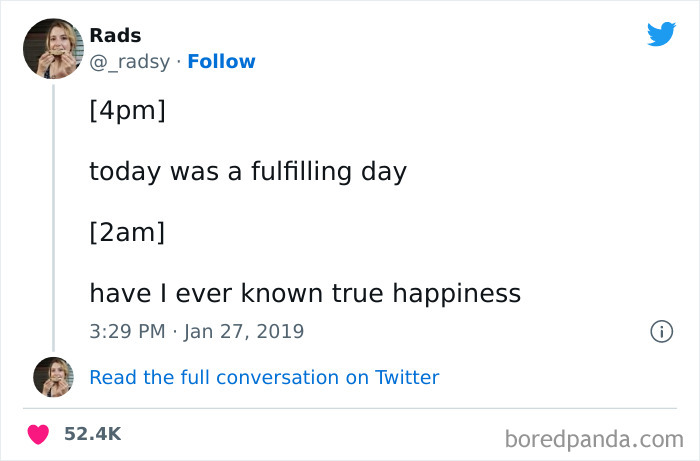Follow the @_radsy account
Viewport: 700px width, 461px height.
pos(221,62)
